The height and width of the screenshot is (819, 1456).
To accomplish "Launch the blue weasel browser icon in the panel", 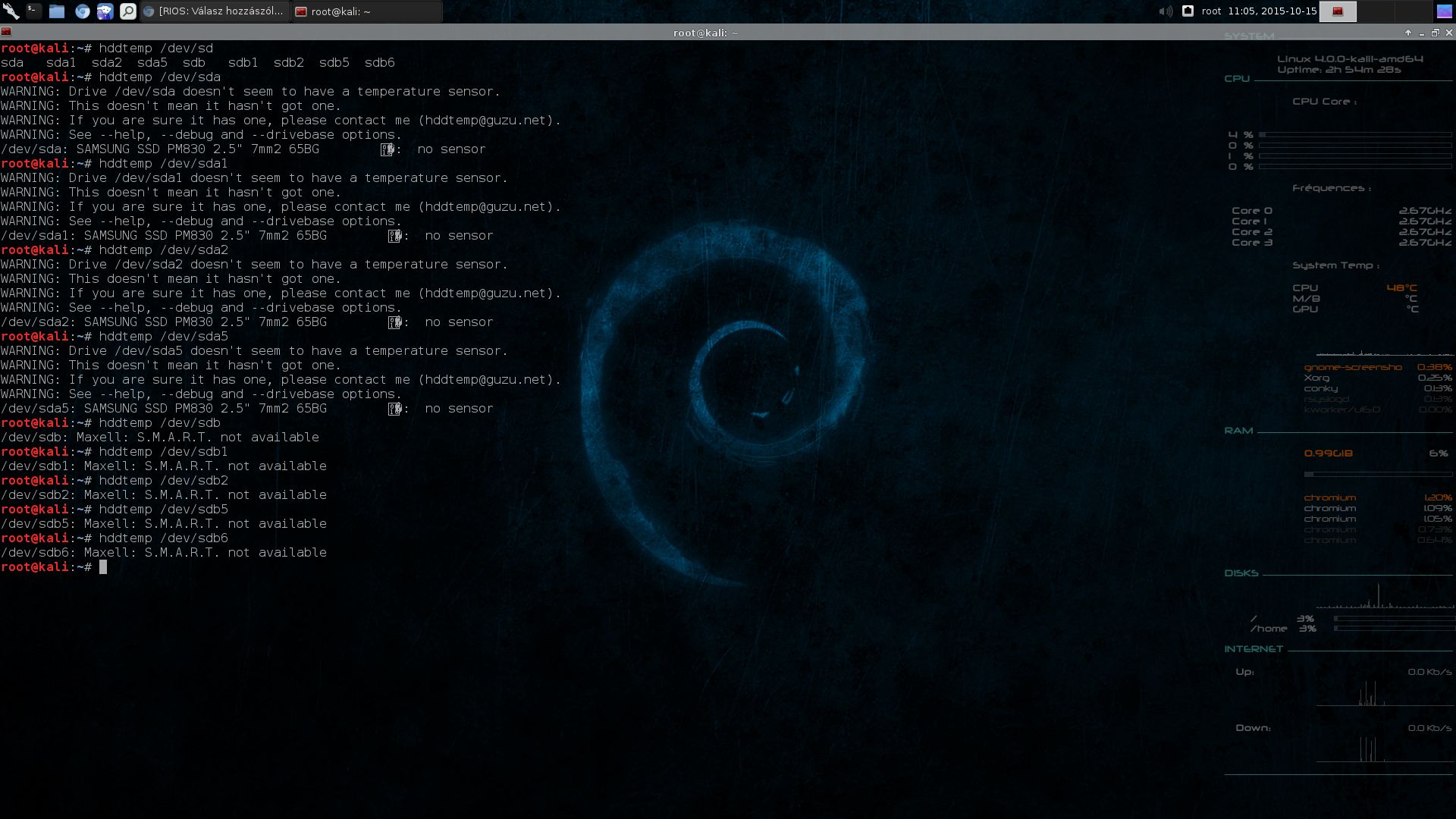I will pos(105,11).
